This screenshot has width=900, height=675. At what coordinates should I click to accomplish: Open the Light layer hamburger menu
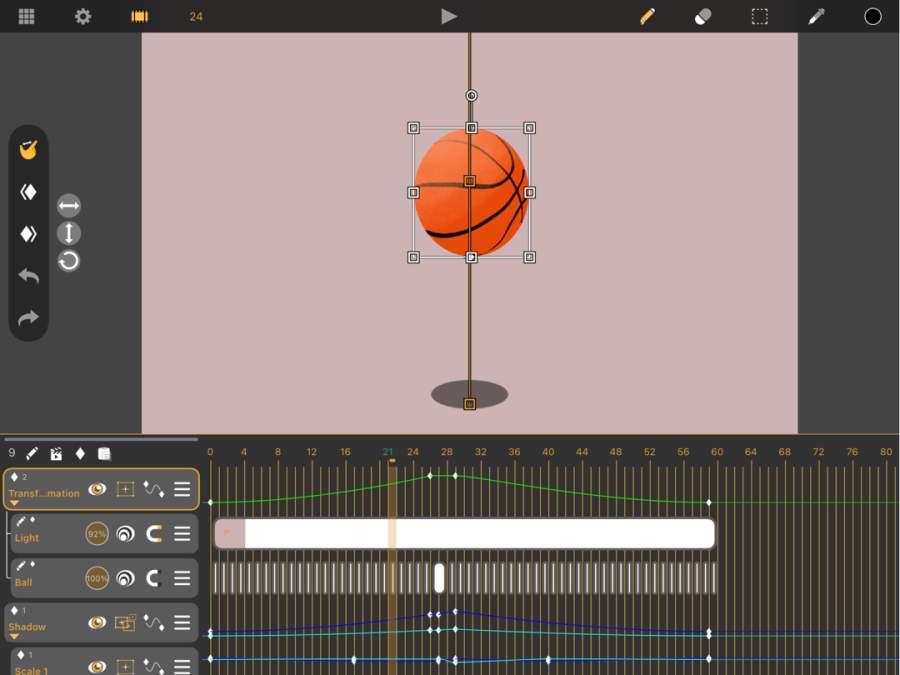(182, 534)
